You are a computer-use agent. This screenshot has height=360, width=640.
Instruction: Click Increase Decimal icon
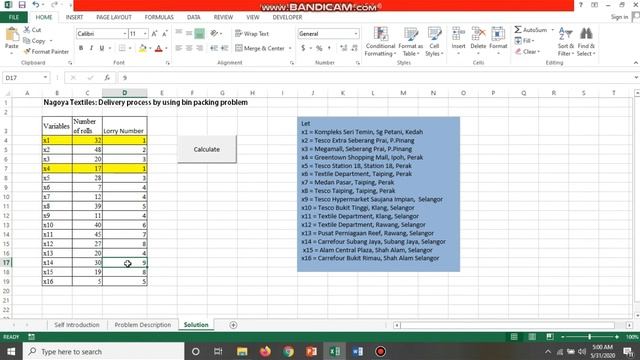[344, 48]
